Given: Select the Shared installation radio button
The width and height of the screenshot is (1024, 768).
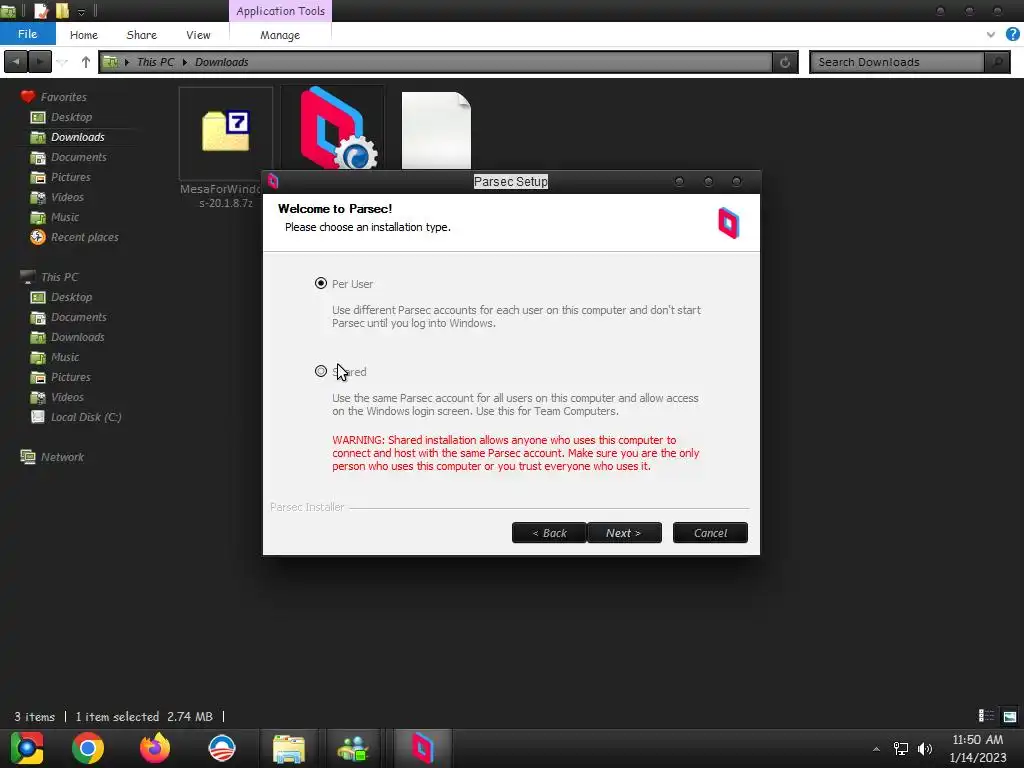Looking at the screenshot, I should coord(321,371).
